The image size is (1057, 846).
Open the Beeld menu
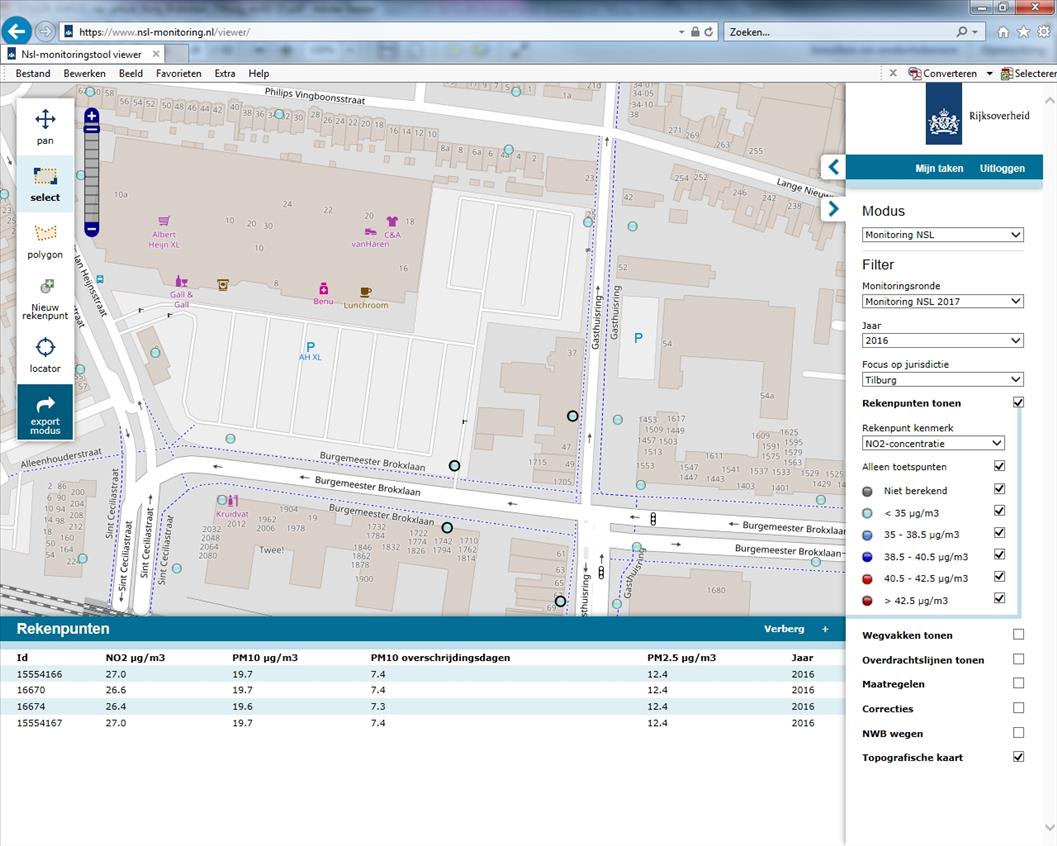click(x=131, y=73)
